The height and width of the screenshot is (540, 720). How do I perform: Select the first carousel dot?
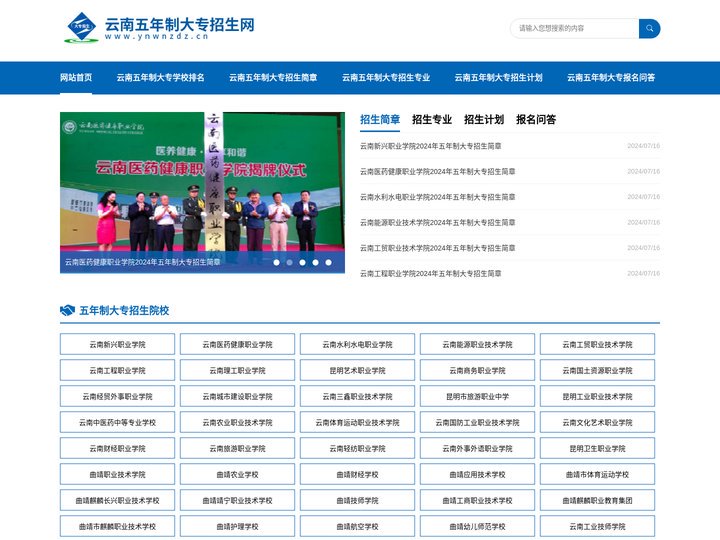pos(276,263)
